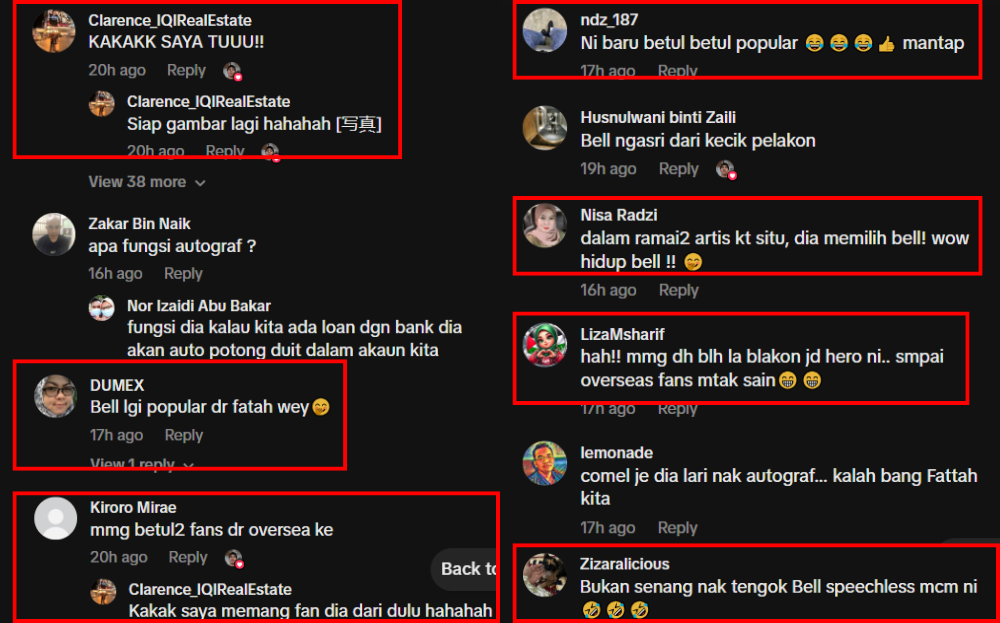Expand View 1 reply under DUMEX comment
The image size is (1000, 623).
[x=142, y=464]
